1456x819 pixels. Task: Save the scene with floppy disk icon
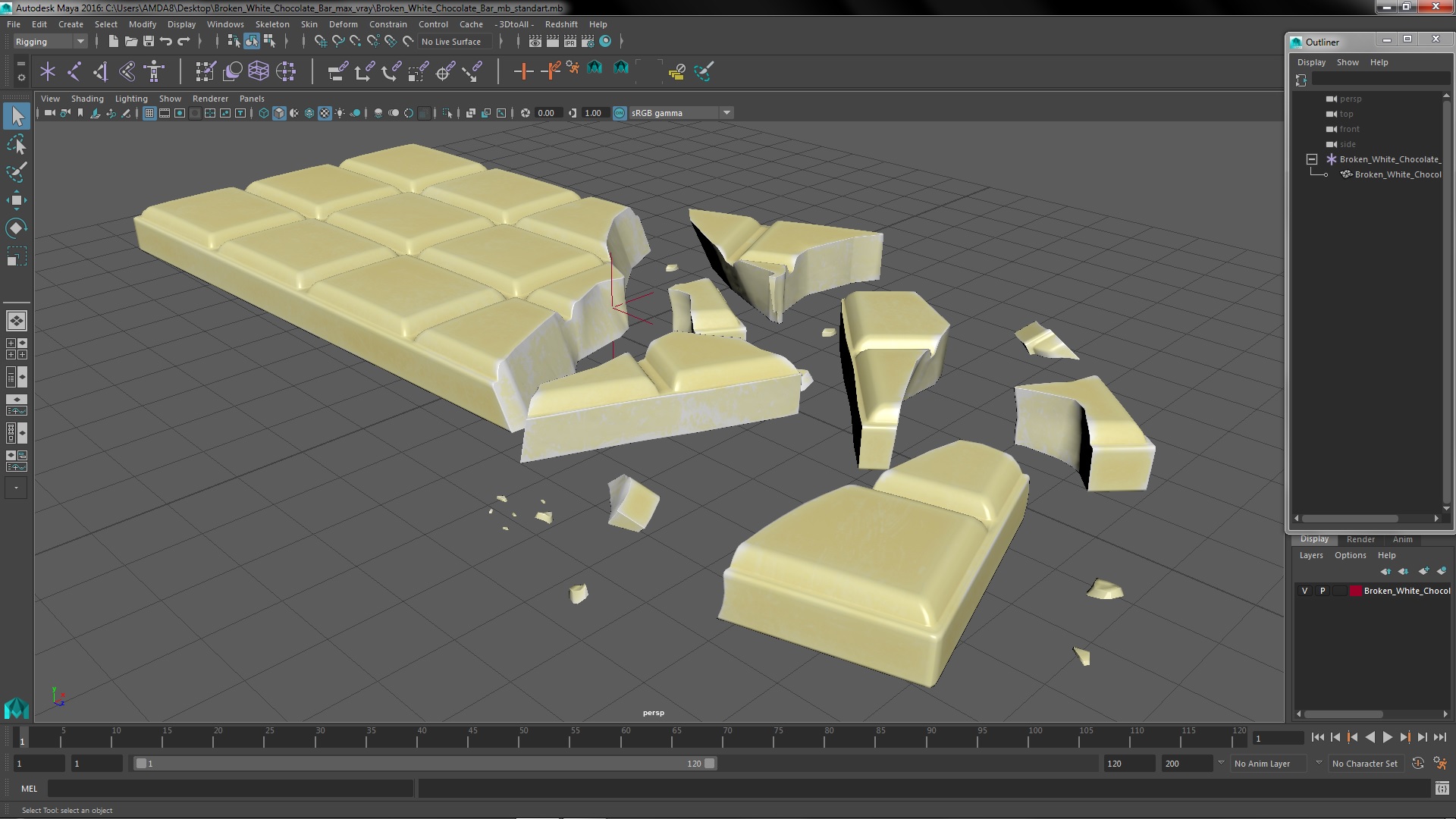149,42
